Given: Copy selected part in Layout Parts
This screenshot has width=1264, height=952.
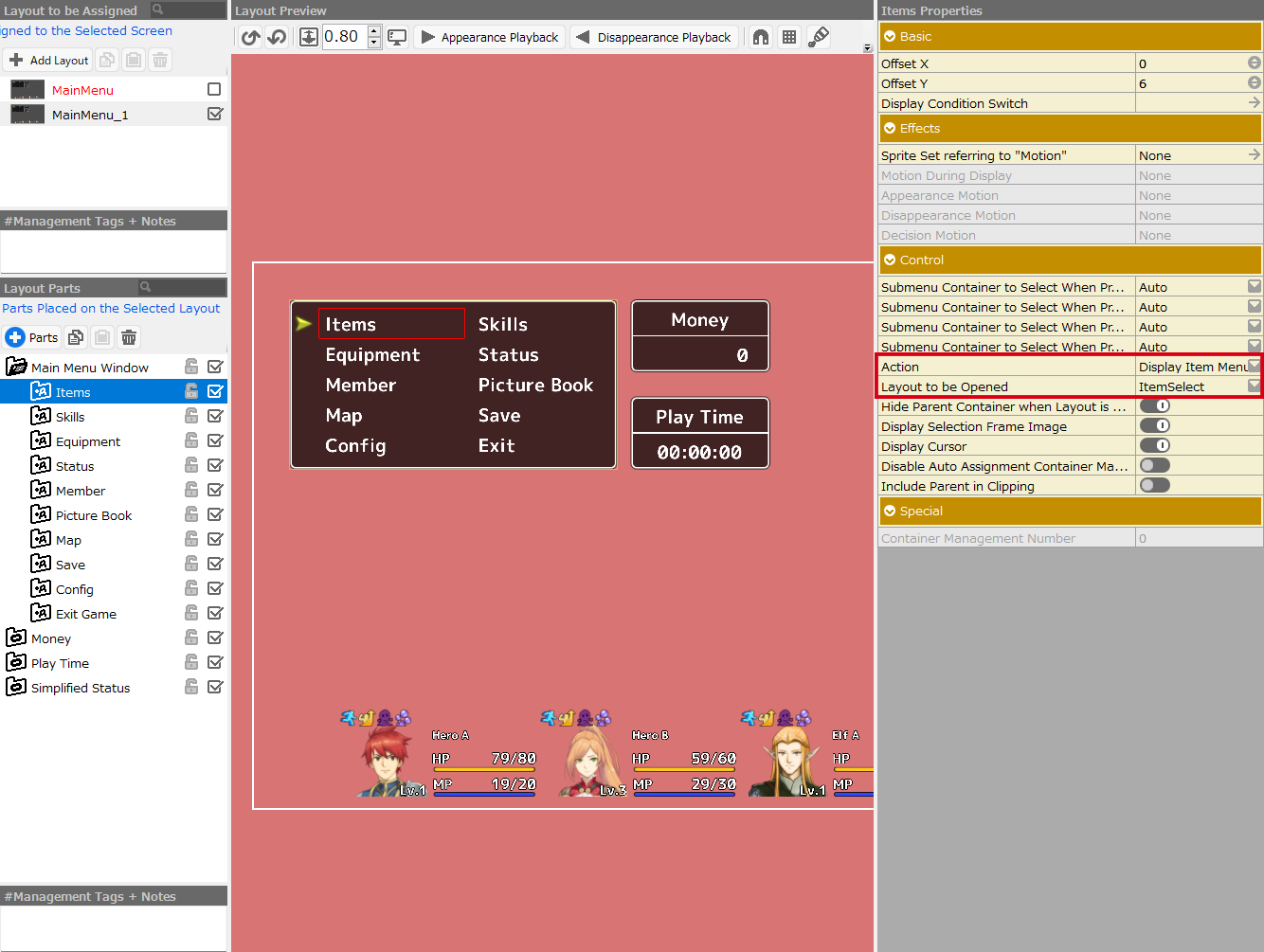Looking at the screenshot, I should coord(76,337).
